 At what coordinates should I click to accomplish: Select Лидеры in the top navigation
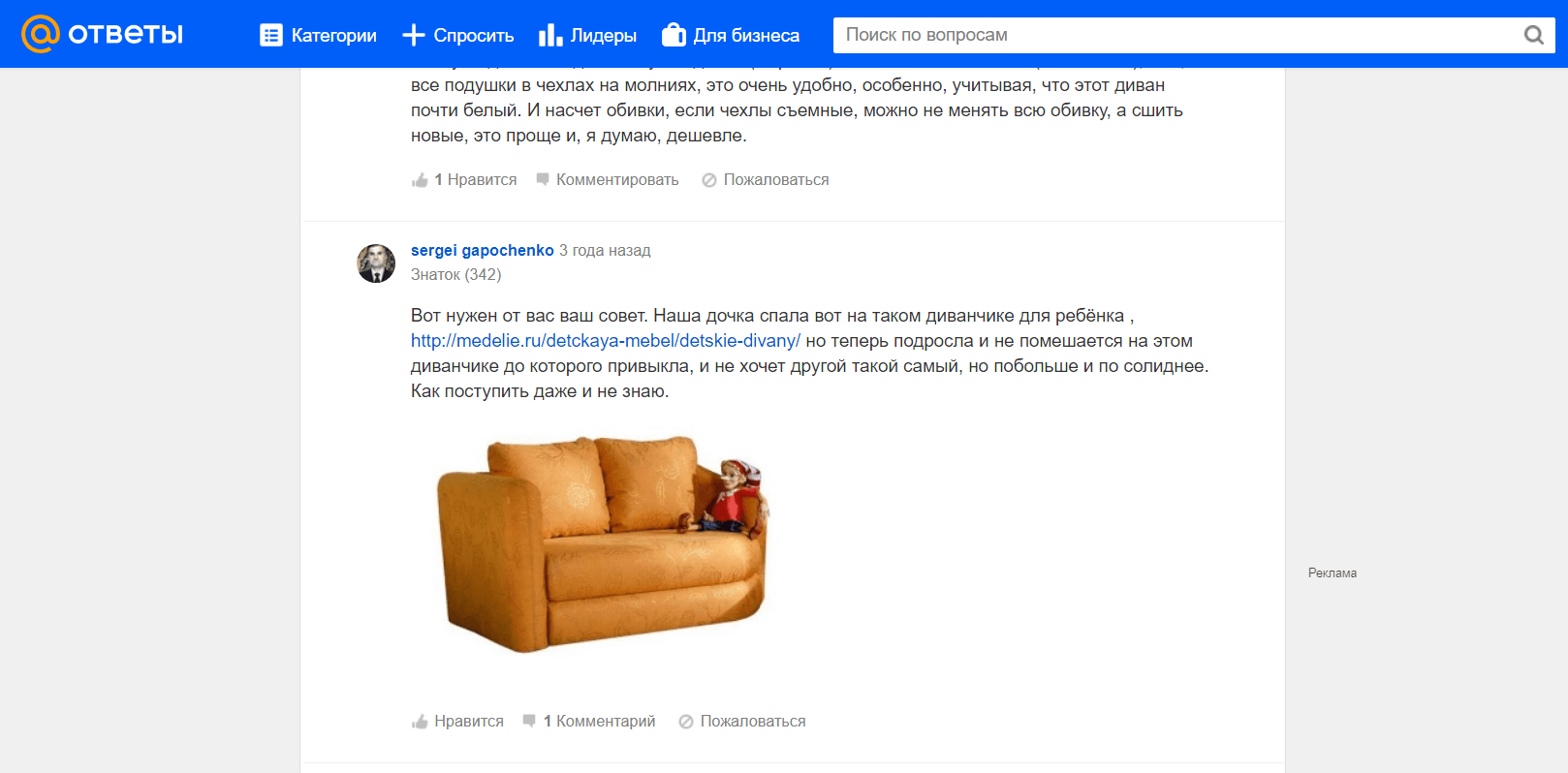[604, 35]
